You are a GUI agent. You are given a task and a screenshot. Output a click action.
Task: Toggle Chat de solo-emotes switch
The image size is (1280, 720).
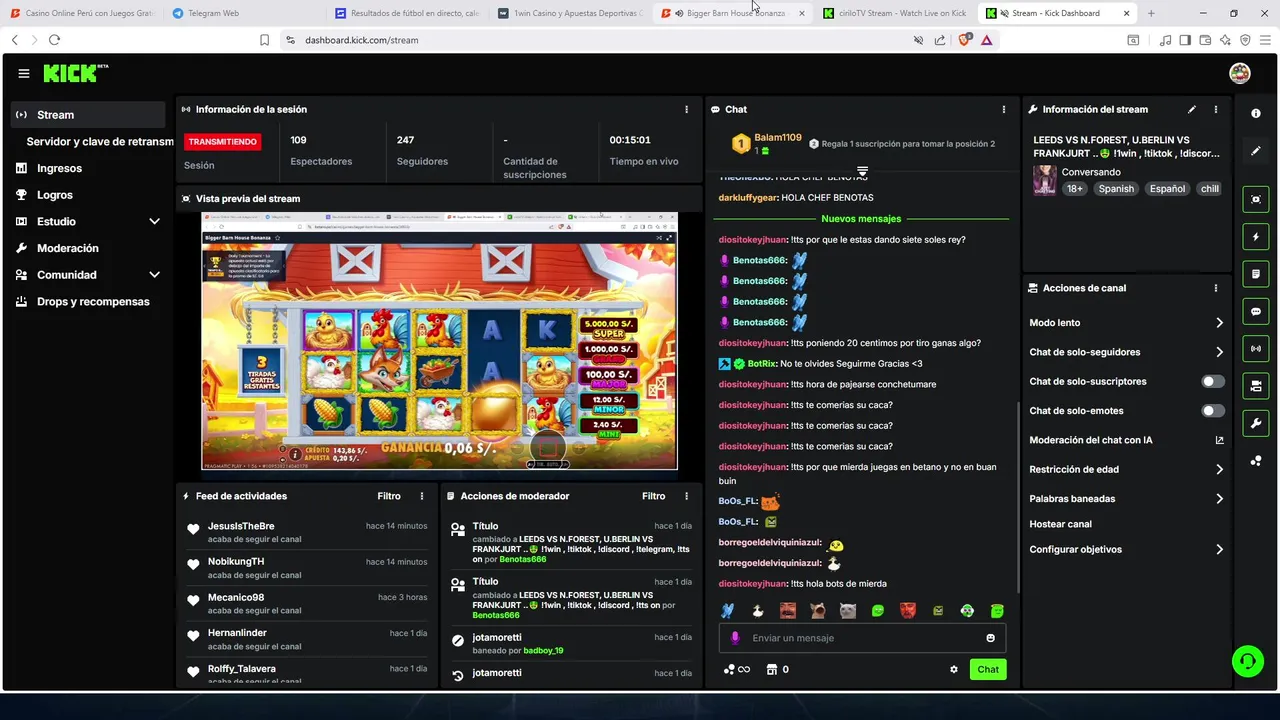coord(1212,411)
